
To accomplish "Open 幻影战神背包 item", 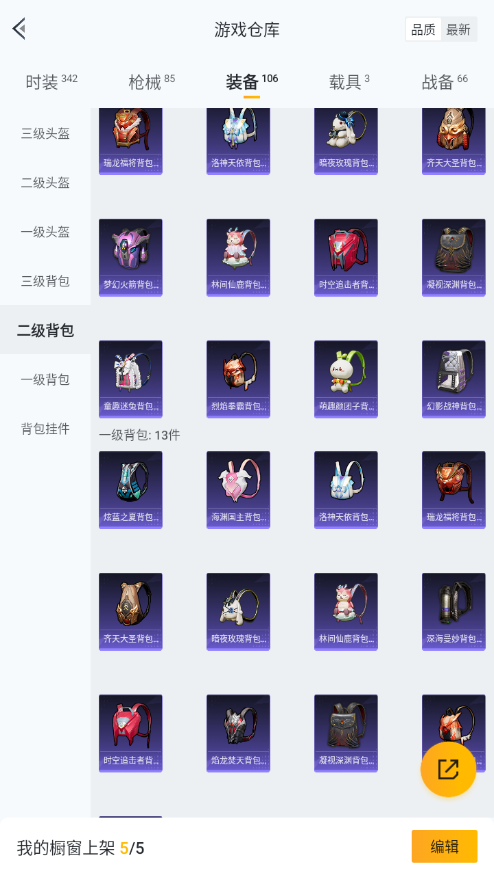I will coord(454,379).
